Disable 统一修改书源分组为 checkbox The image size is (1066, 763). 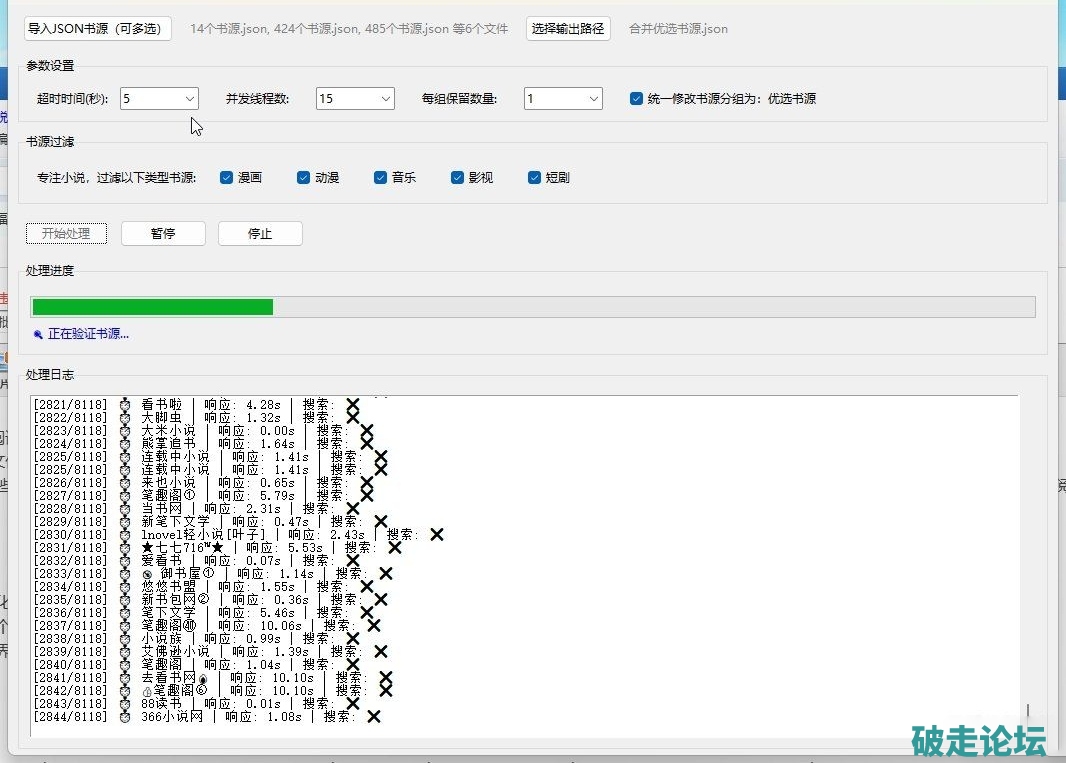636,99
